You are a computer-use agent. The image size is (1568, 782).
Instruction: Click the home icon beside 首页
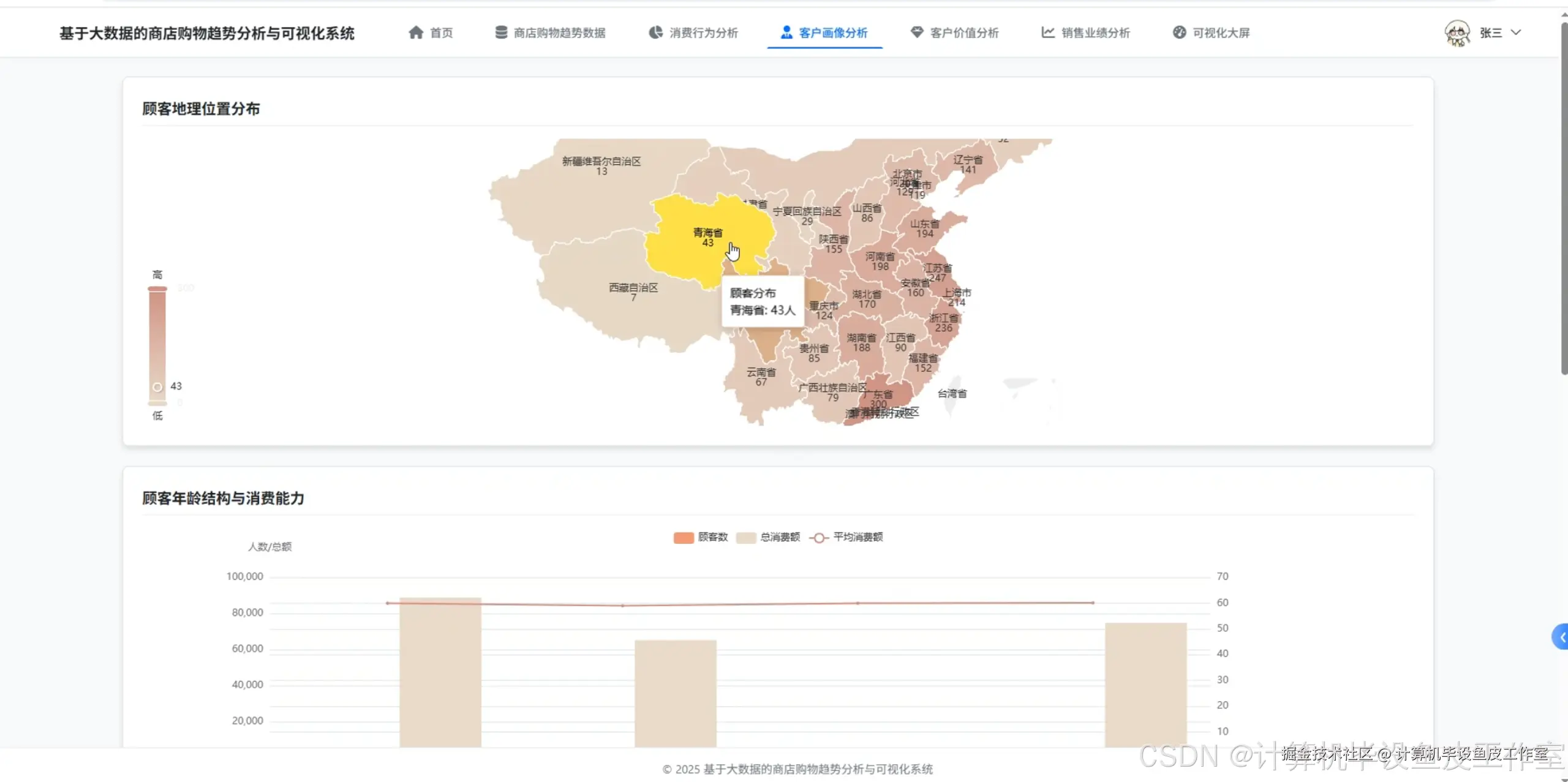[416, 32]
